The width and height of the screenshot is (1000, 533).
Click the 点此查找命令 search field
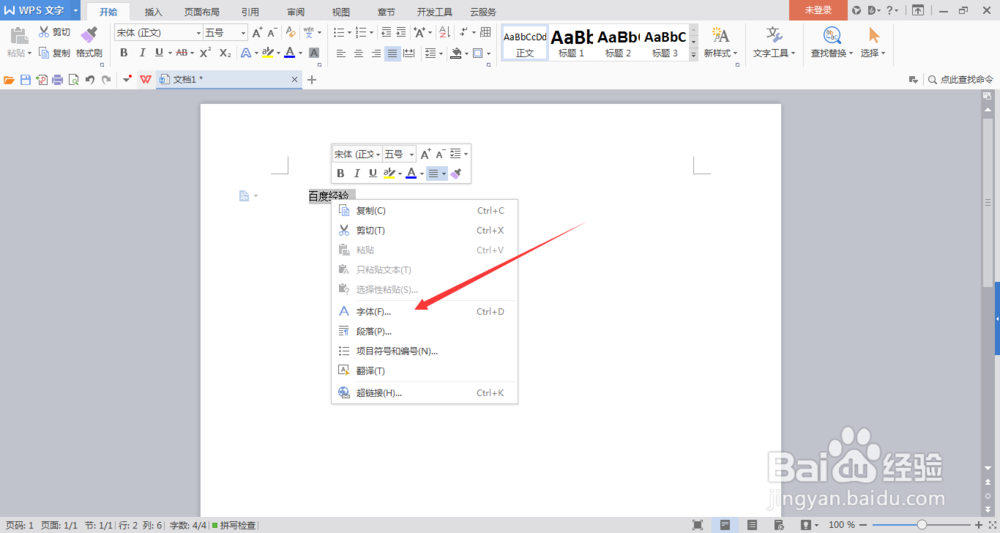pos(960,80)
